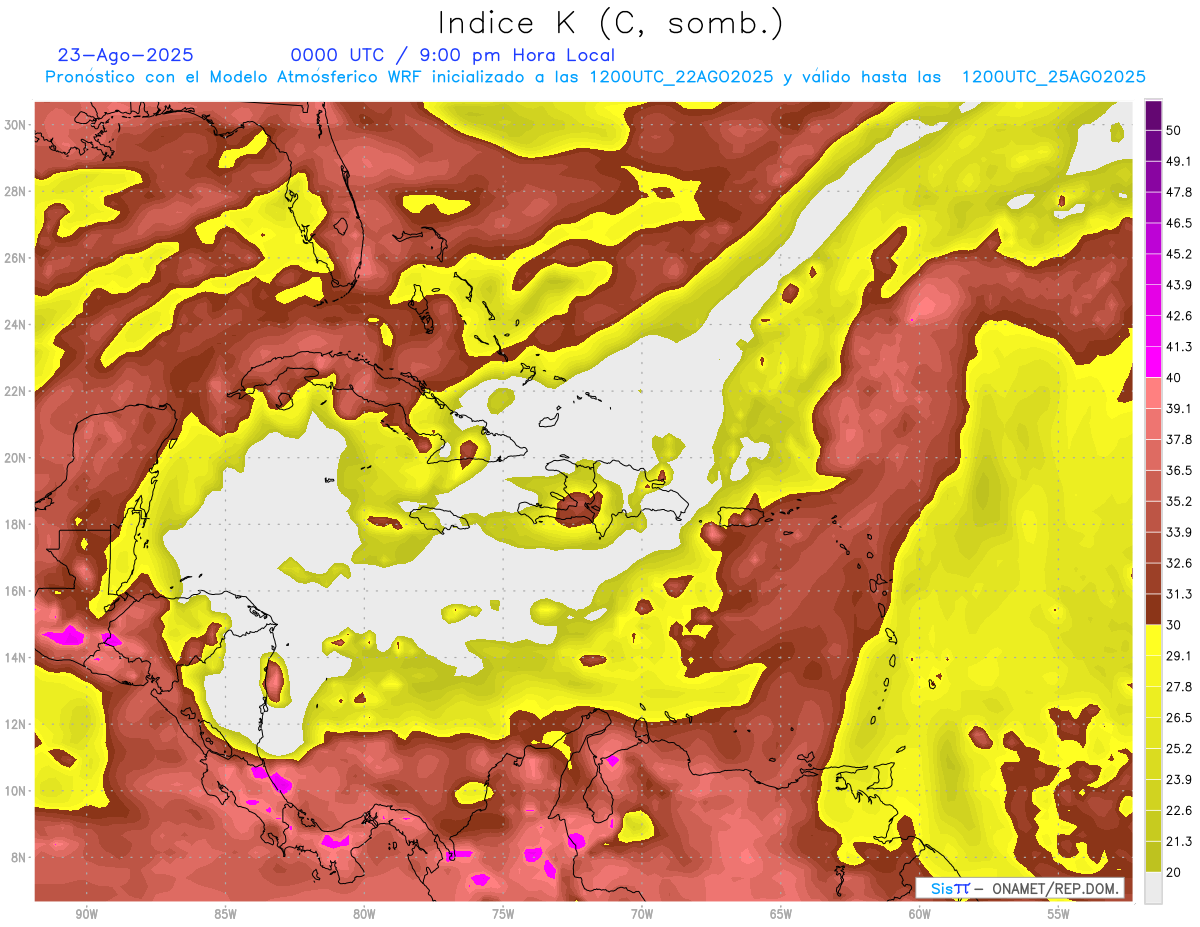Click the colorbar value "39.1"
The width and height of the screenshot is (1200, 927).
click(x=1178, y=408)
